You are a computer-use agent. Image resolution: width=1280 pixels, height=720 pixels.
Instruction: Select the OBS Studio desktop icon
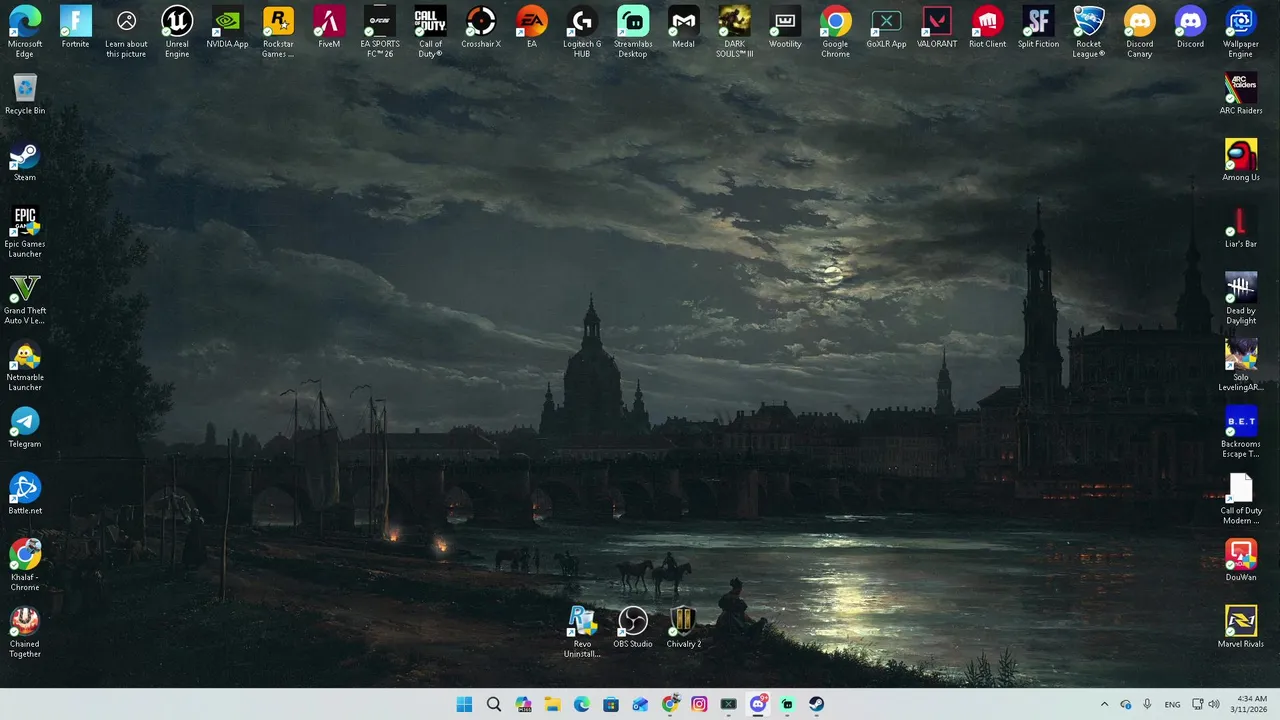click(633, 628)
